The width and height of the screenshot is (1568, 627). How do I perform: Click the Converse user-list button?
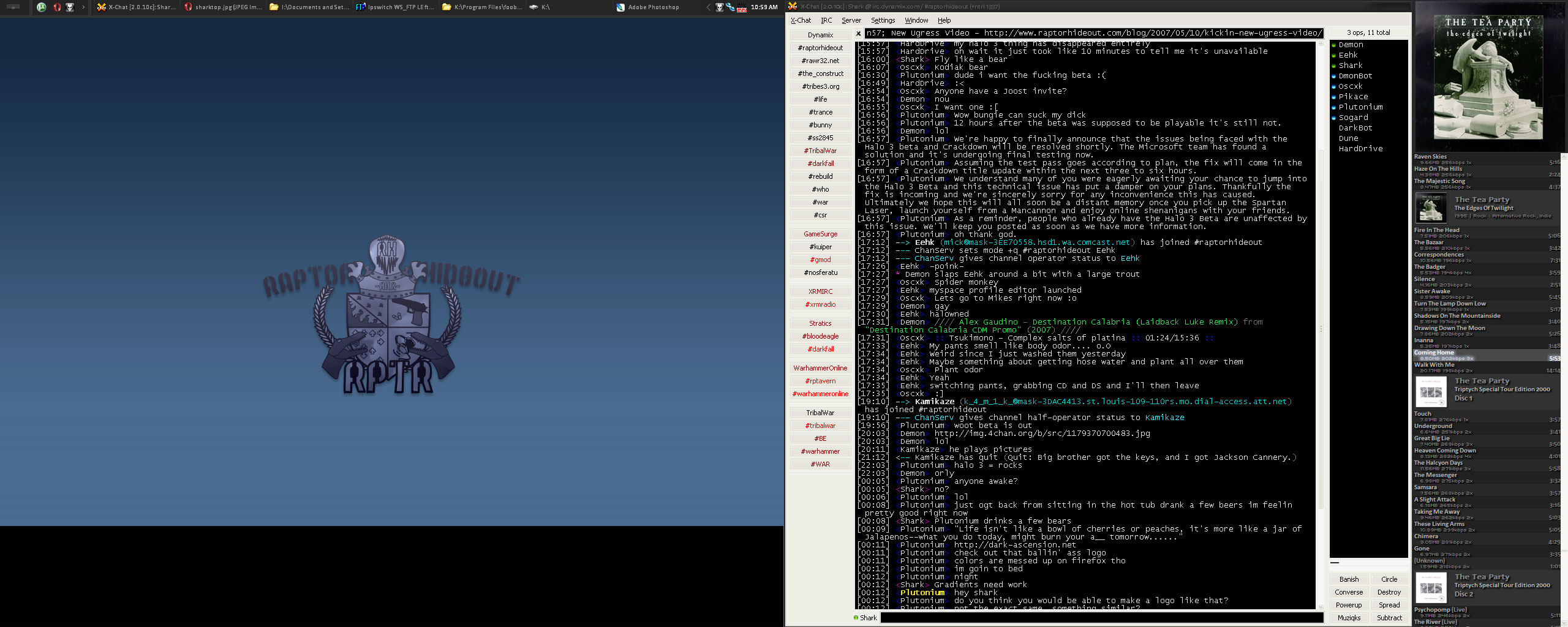(1349, 592)
